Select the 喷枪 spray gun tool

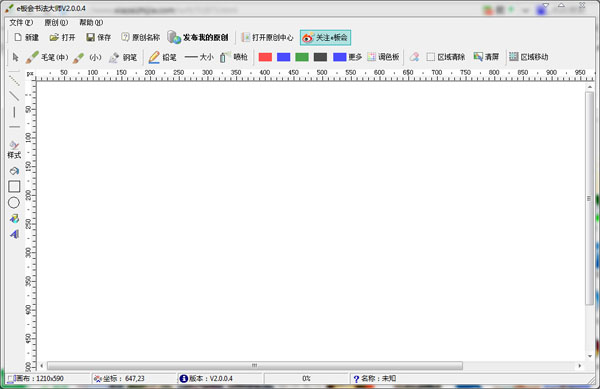(x=234, y=57)
